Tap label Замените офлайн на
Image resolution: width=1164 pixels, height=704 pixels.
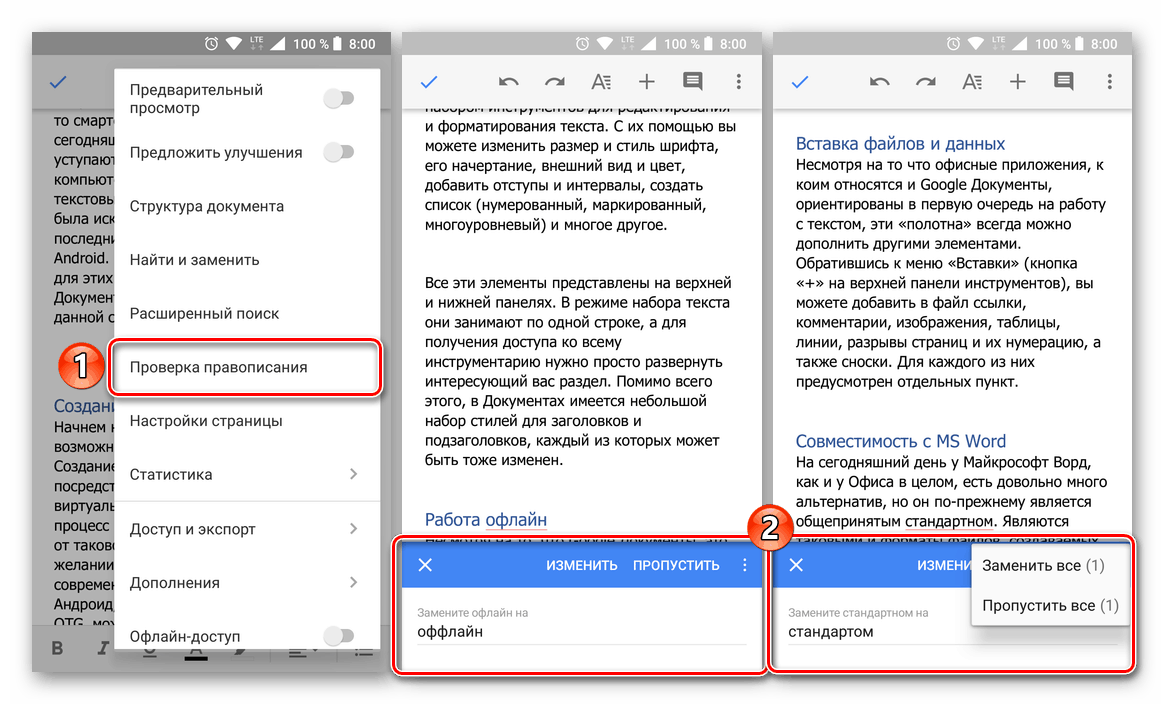tap(472, 613)
